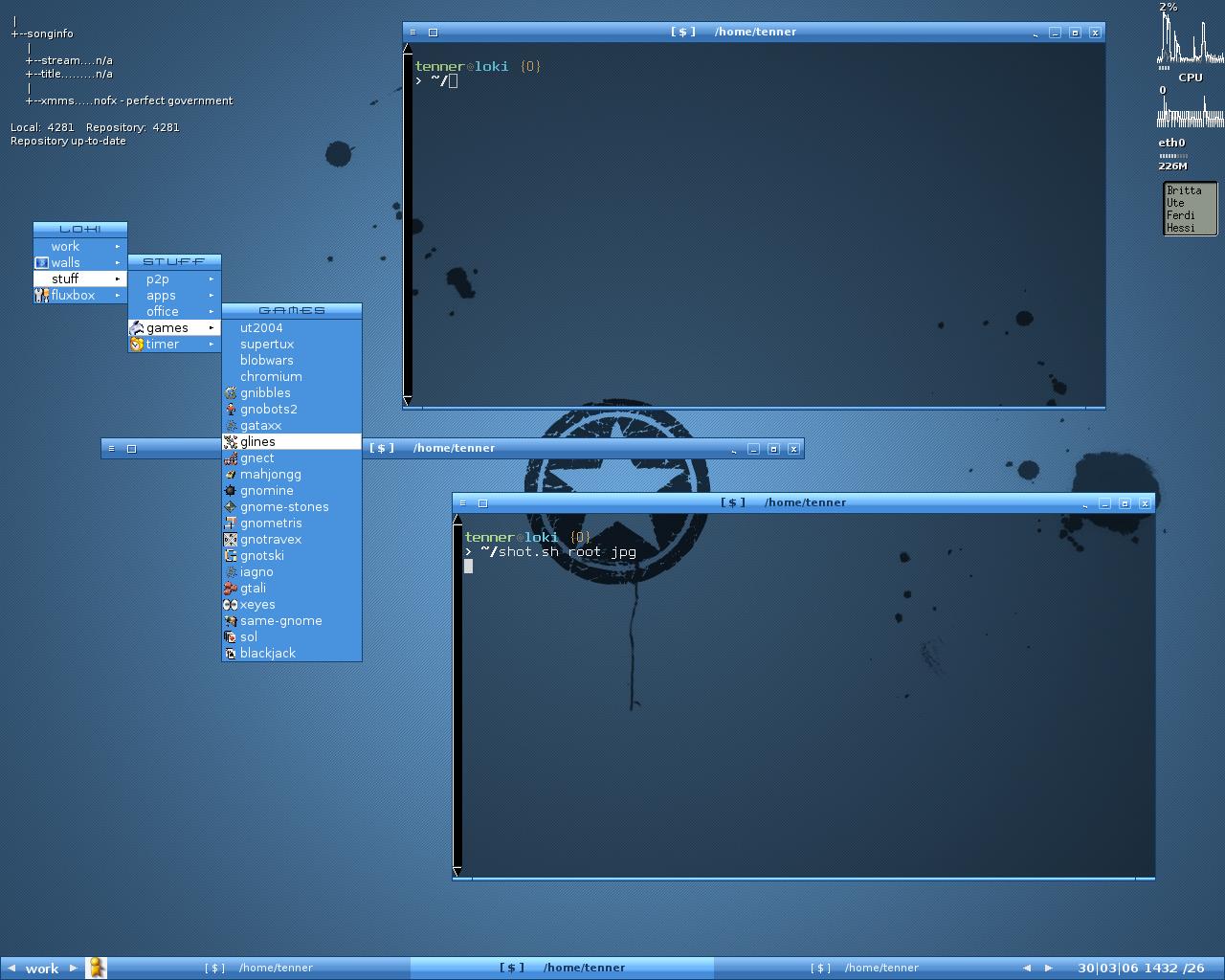Expand the office submenu in the Stuff menu

[x=212, y=311]
